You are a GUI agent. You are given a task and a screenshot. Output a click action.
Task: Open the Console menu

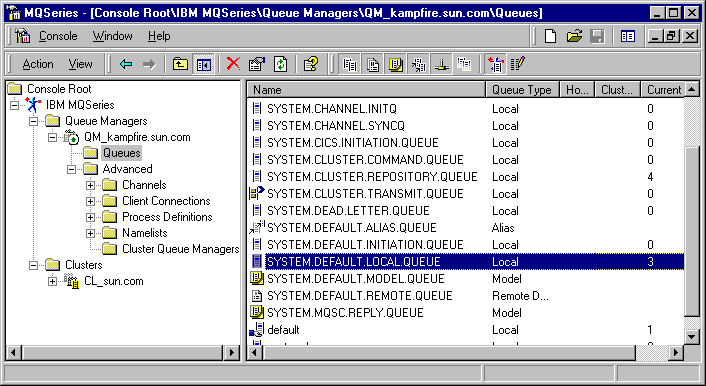(x=58, y=36)
